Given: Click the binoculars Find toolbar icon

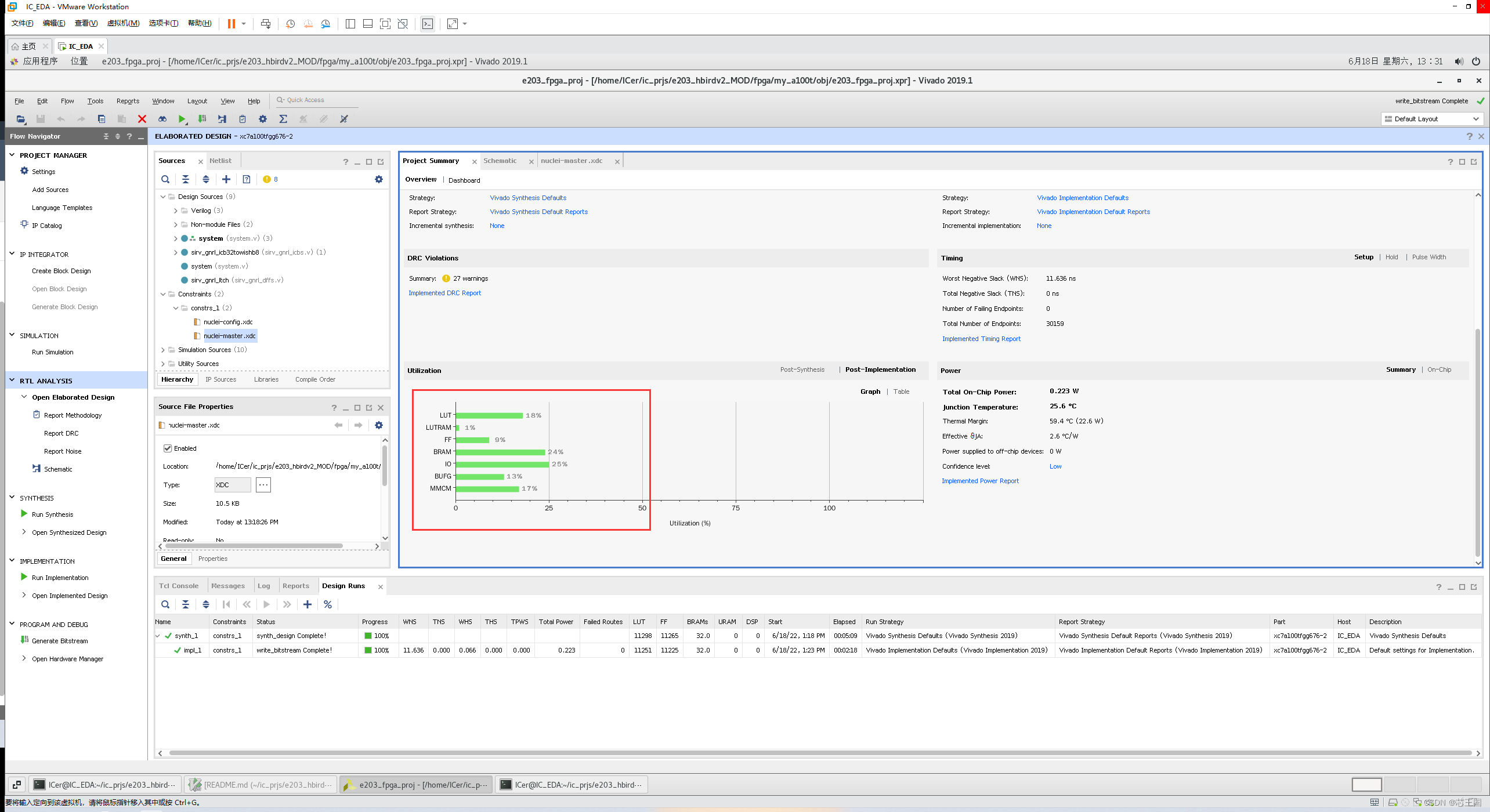Looking at the screenshot, I should pos(162,119).
